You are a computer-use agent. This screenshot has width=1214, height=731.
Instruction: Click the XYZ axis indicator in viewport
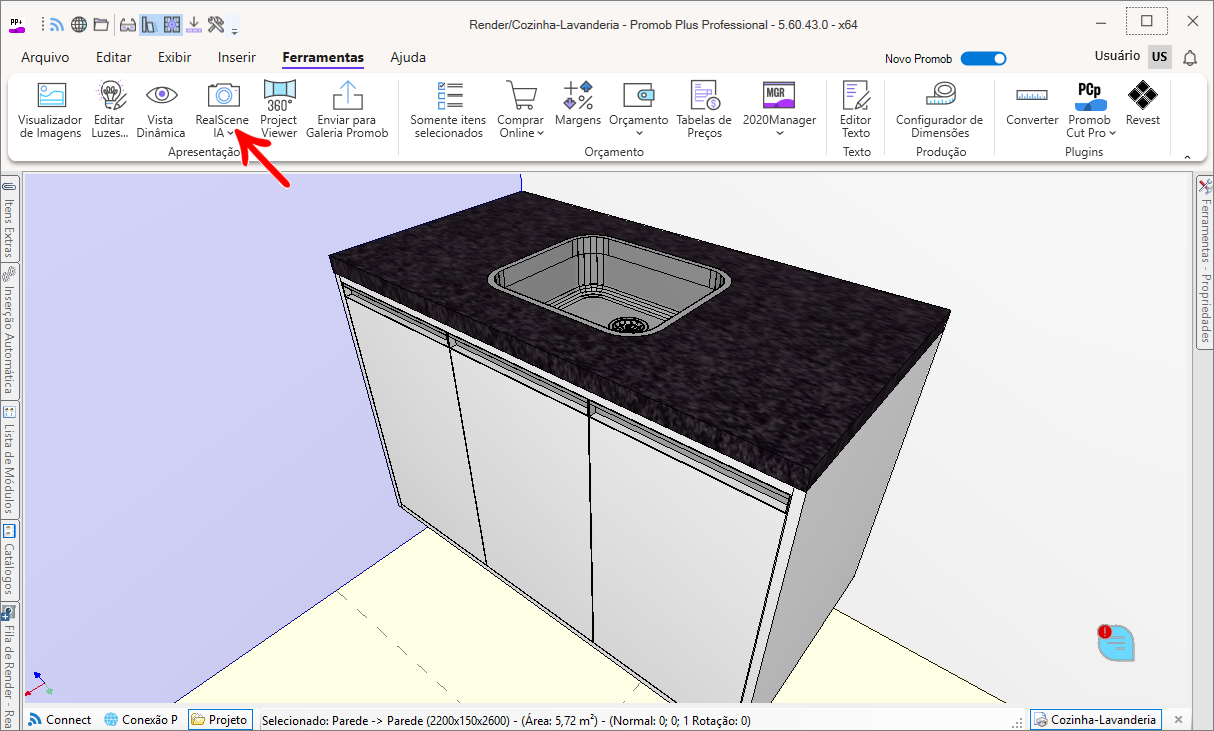coord(38,685)
